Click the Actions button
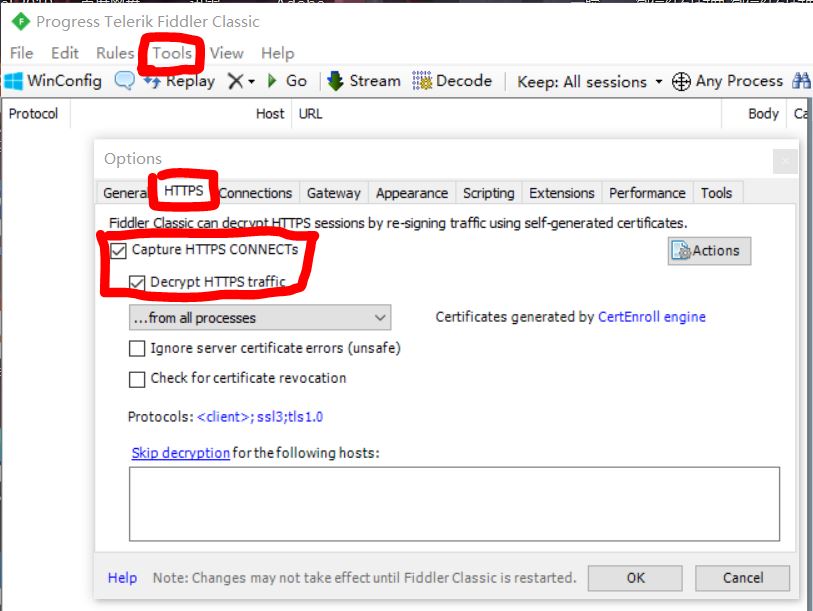This screenshot has height=611, width=813. (708, 250)
